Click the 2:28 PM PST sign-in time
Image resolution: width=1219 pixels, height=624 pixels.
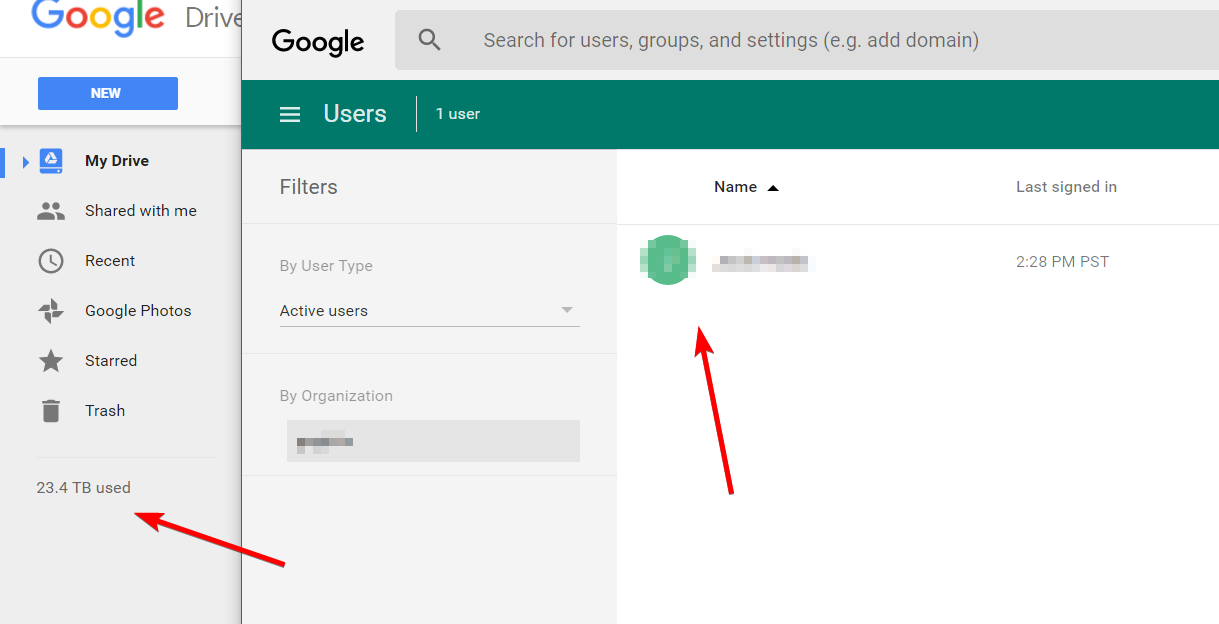[1062, 262]
